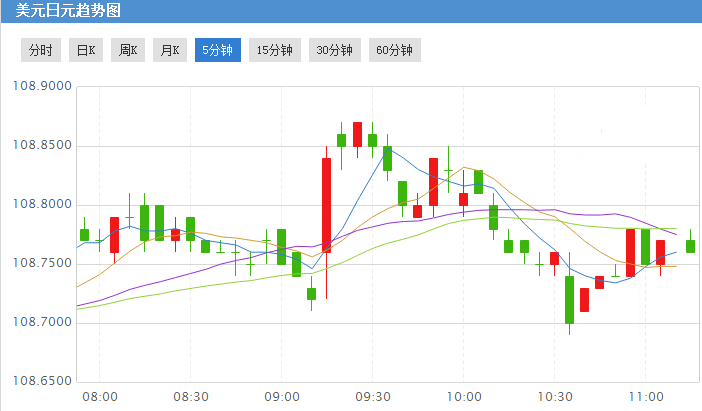Screen dimensions: 702x411
Task: Click the last green candle at right edge
Action: click(690, 246)
